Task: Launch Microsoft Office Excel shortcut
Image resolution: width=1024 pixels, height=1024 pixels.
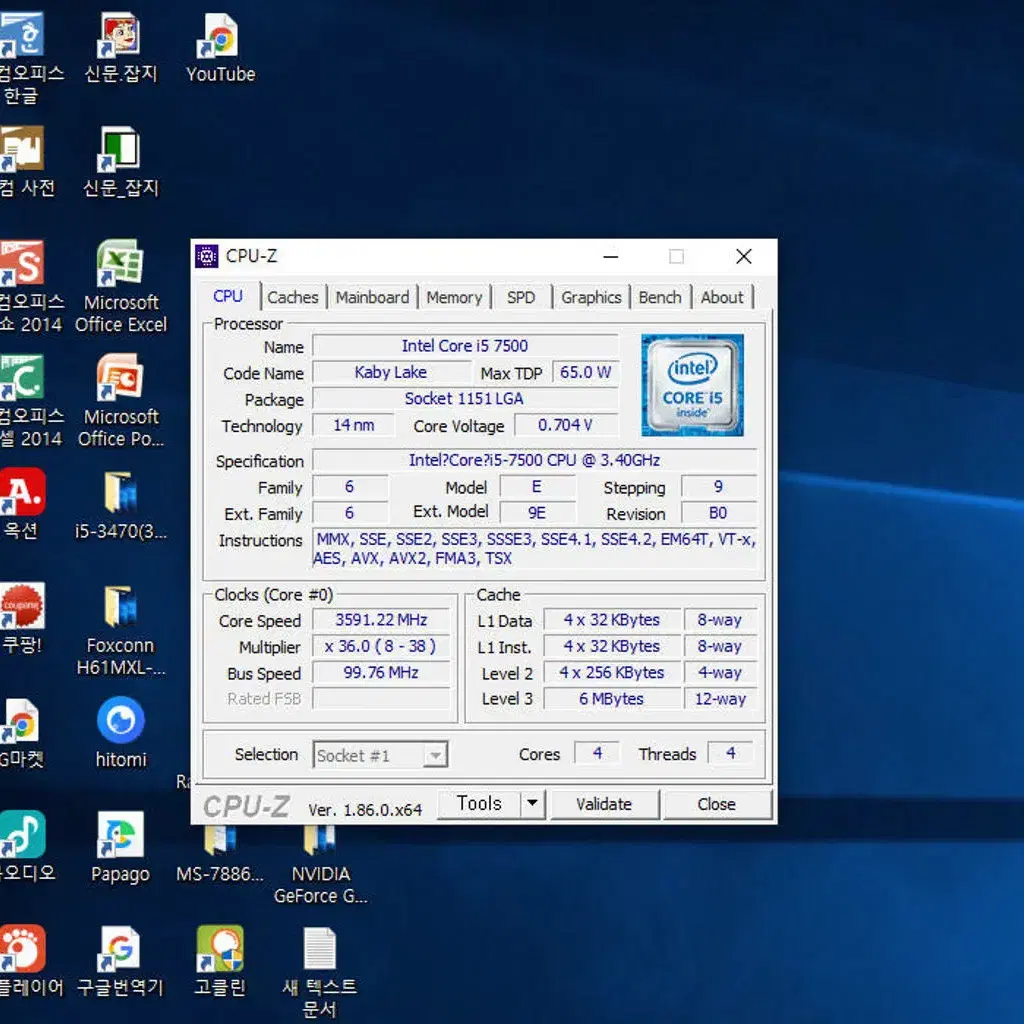Action: [x=121, y=286]
